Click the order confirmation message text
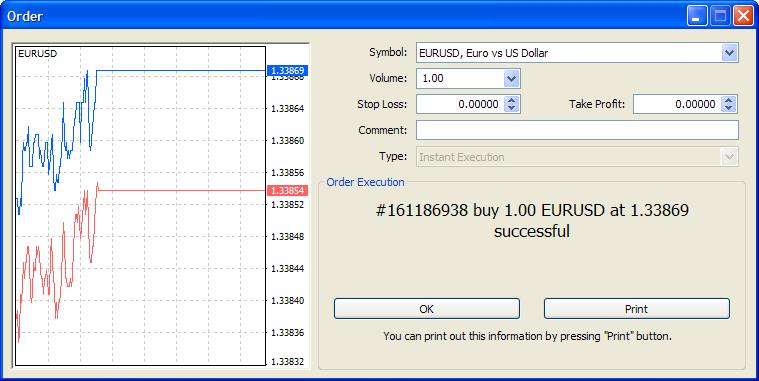 pos(532,220)
